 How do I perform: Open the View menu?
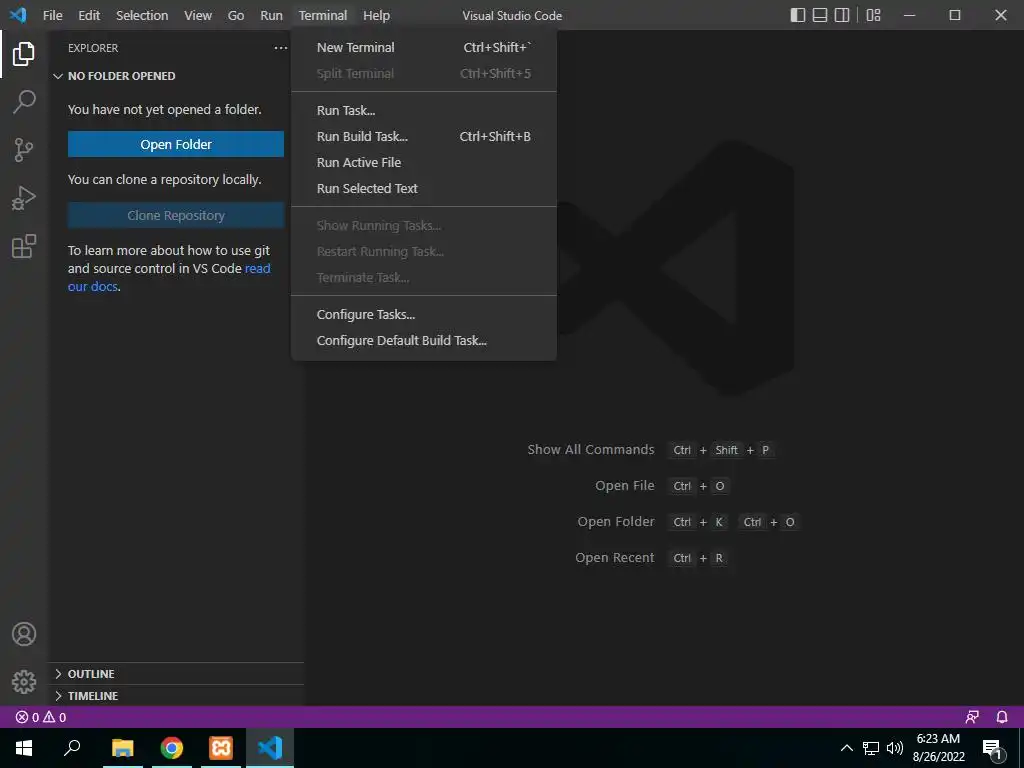point(198,15)
